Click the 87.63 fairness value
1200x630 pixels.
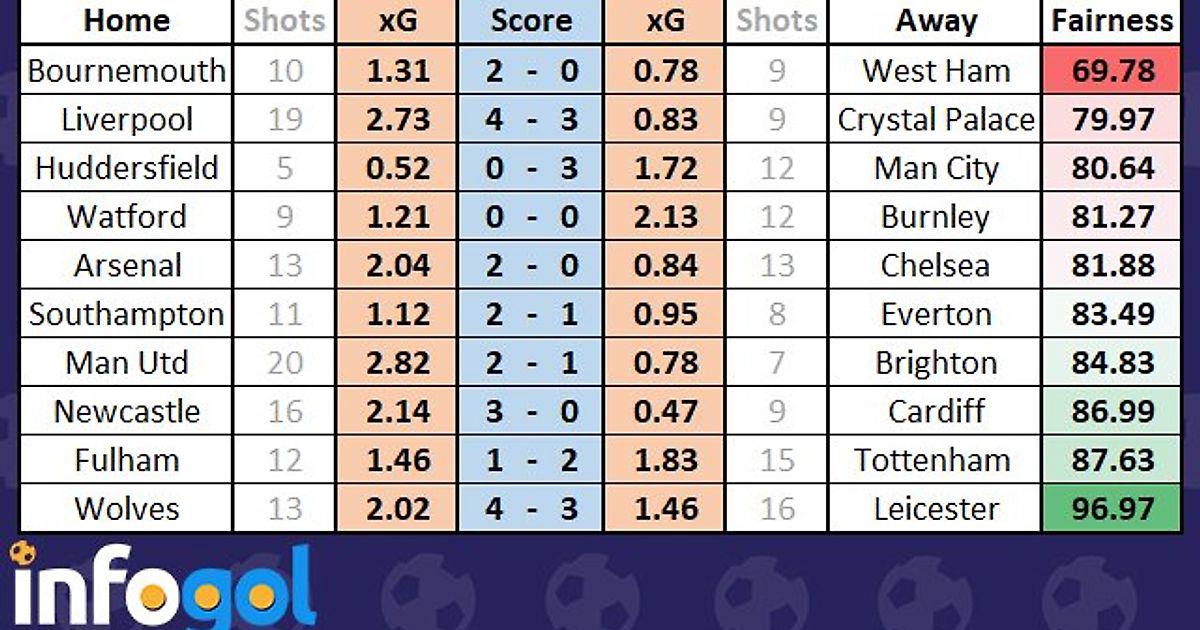click(1112, 460)
